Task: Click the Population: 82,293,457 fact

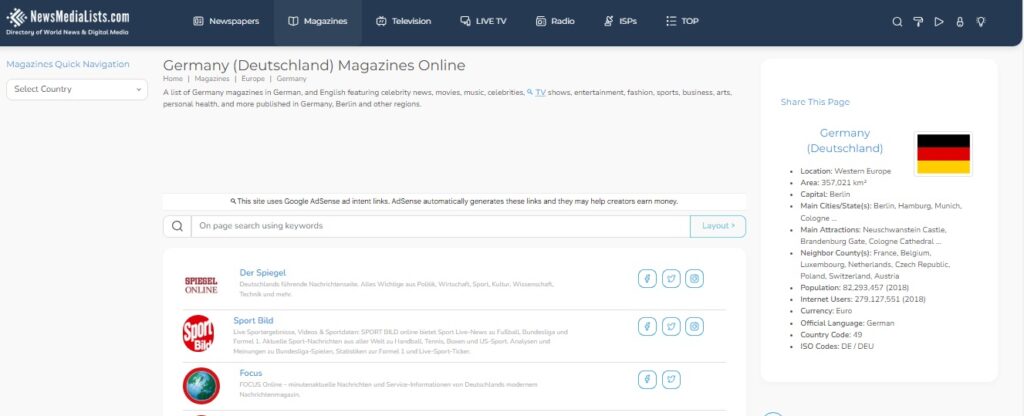Action: click(854, 288)
